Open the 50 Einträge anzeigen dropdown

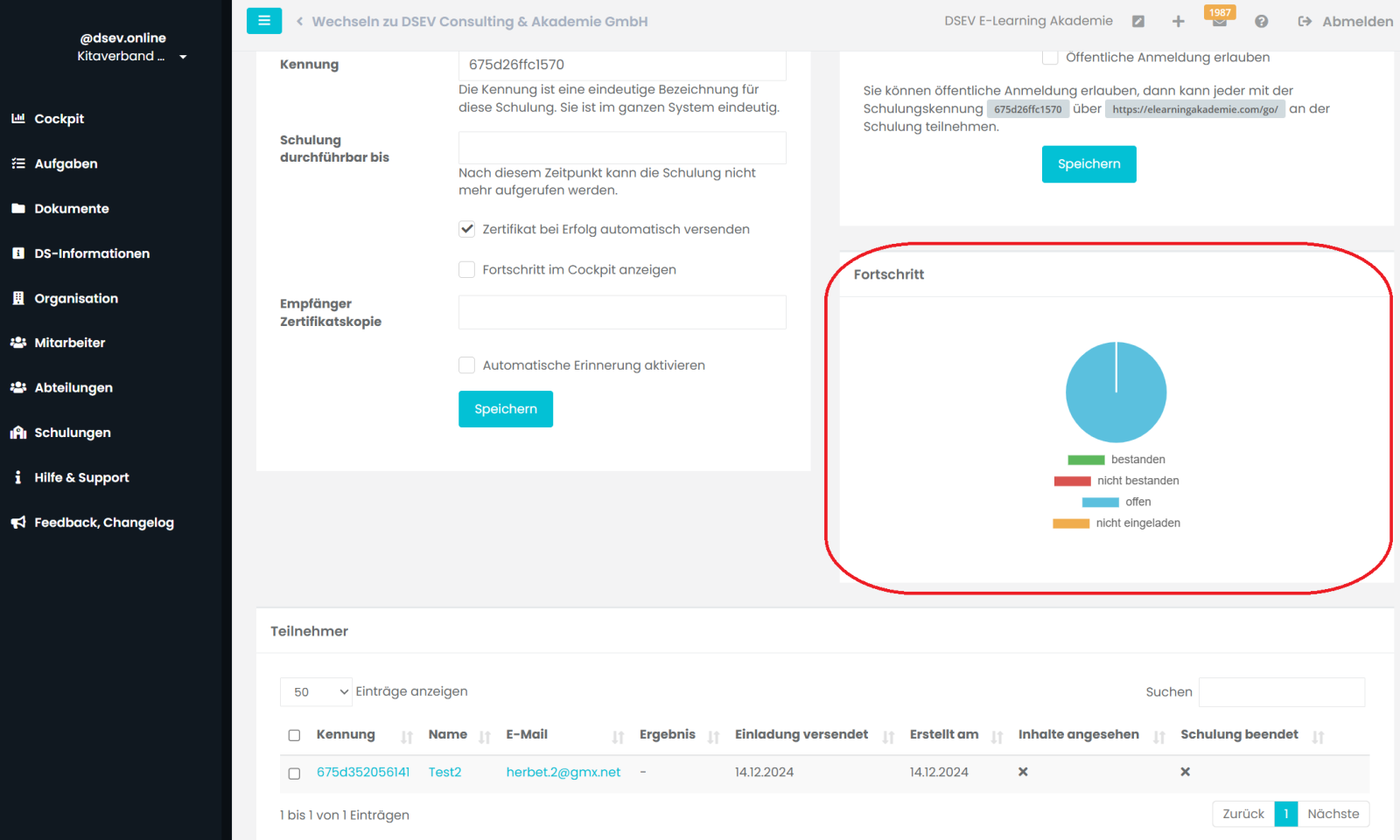(x=317, y=692)
